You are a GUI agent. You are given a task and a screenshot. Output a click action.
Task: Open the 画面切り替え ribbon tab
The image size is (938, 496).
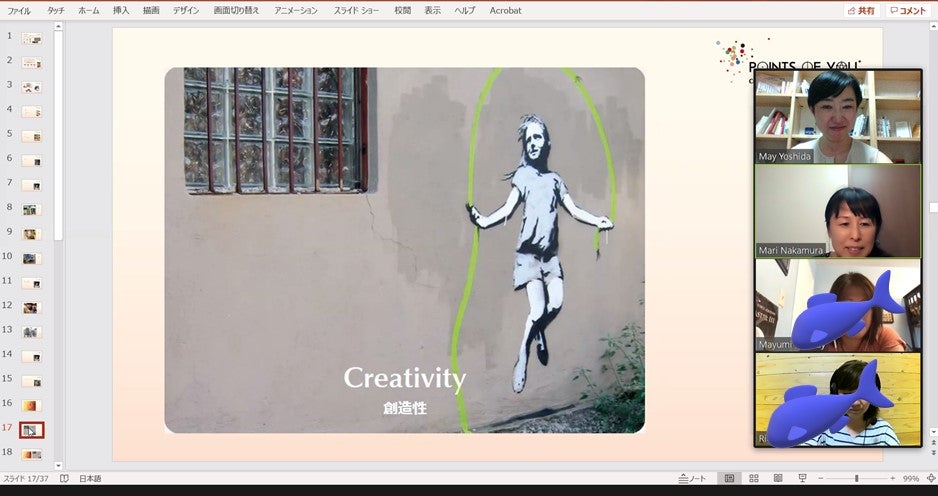[x=236, y=11]
